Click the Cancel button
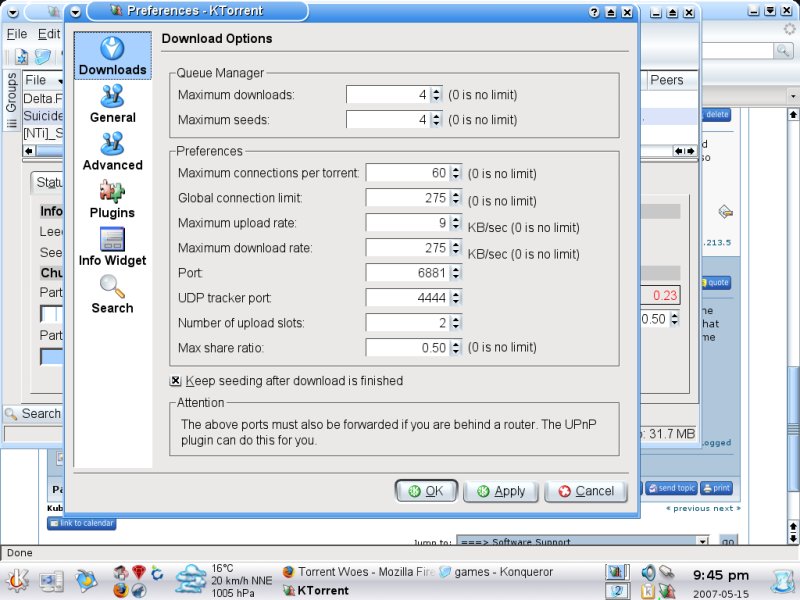Viewport: 800px width, 600px height. click(x=586, y=491)
